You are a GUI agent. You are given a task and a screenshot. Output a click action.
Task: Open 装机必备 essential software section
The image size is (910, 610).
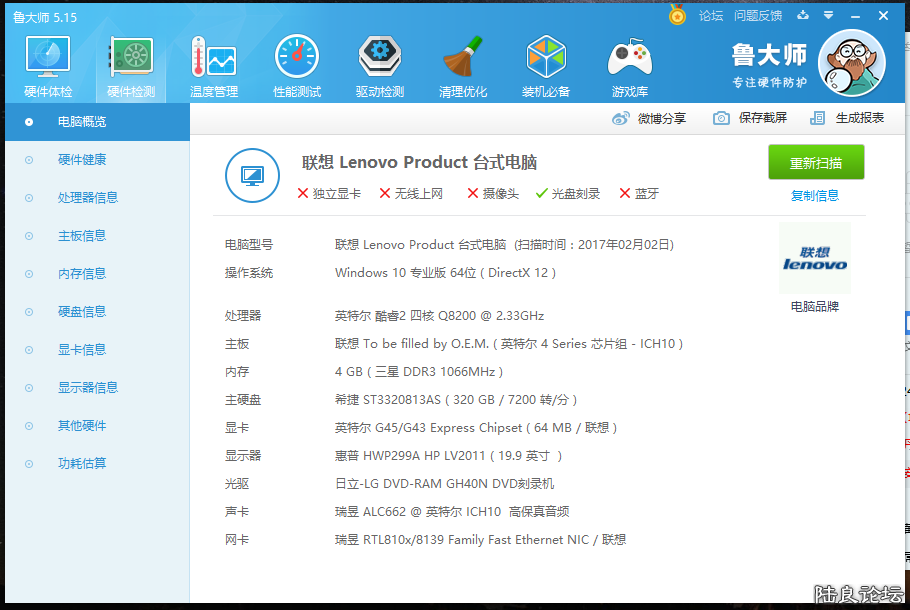coord(546,67)
